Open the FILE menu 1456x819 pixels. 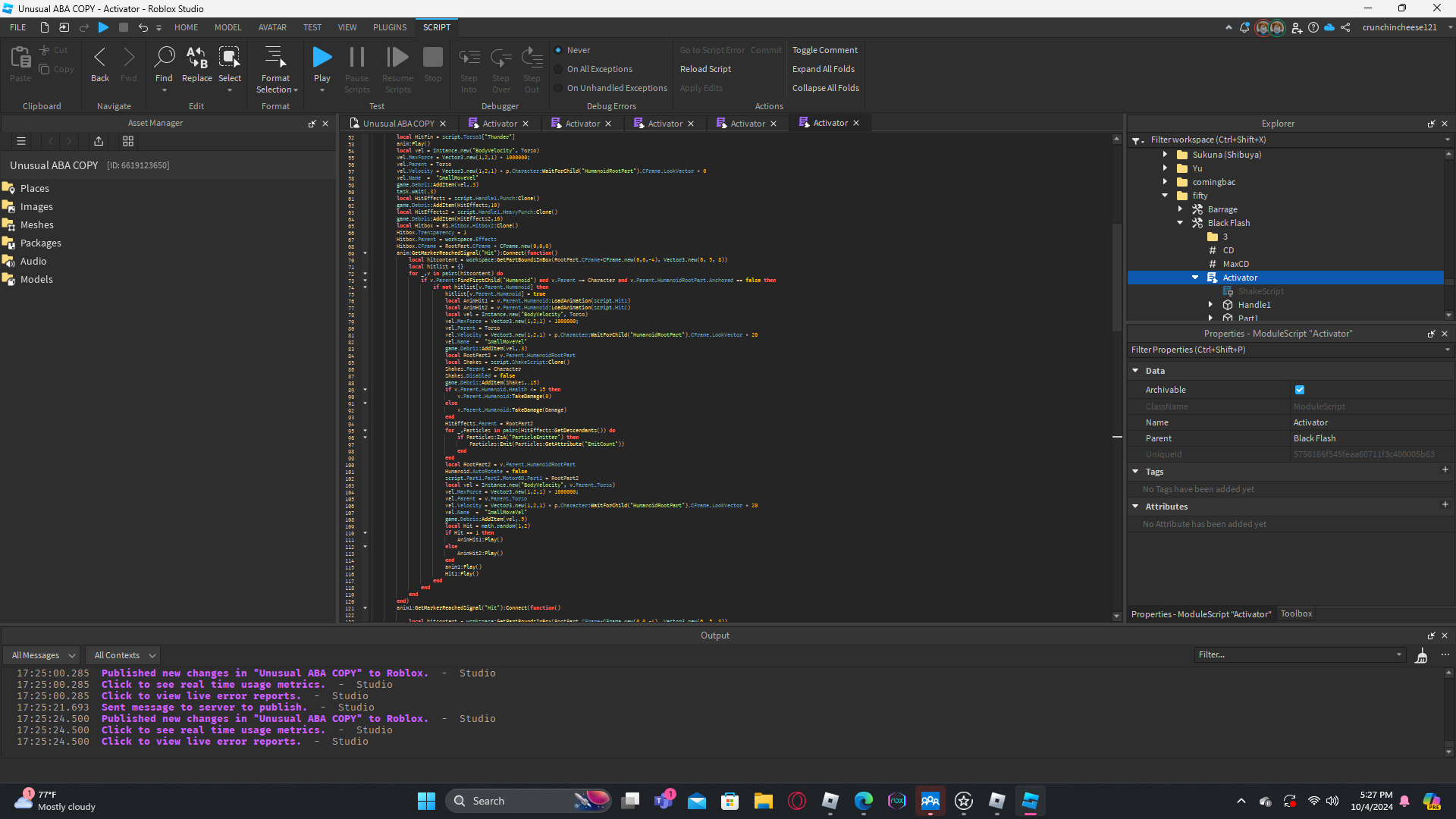pyautogui.click(x=18, y=27)
